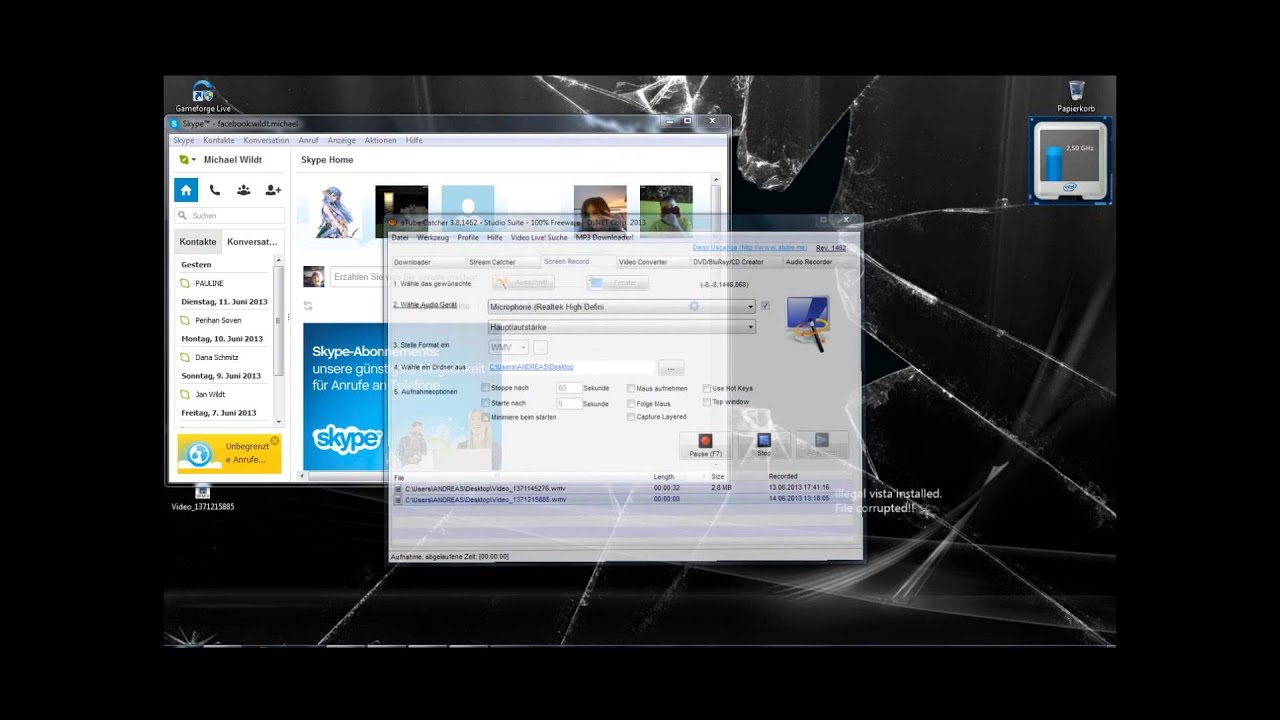Click the add contact icon in Skype
Screen dimensions: 1280x720
click(272, 190)
